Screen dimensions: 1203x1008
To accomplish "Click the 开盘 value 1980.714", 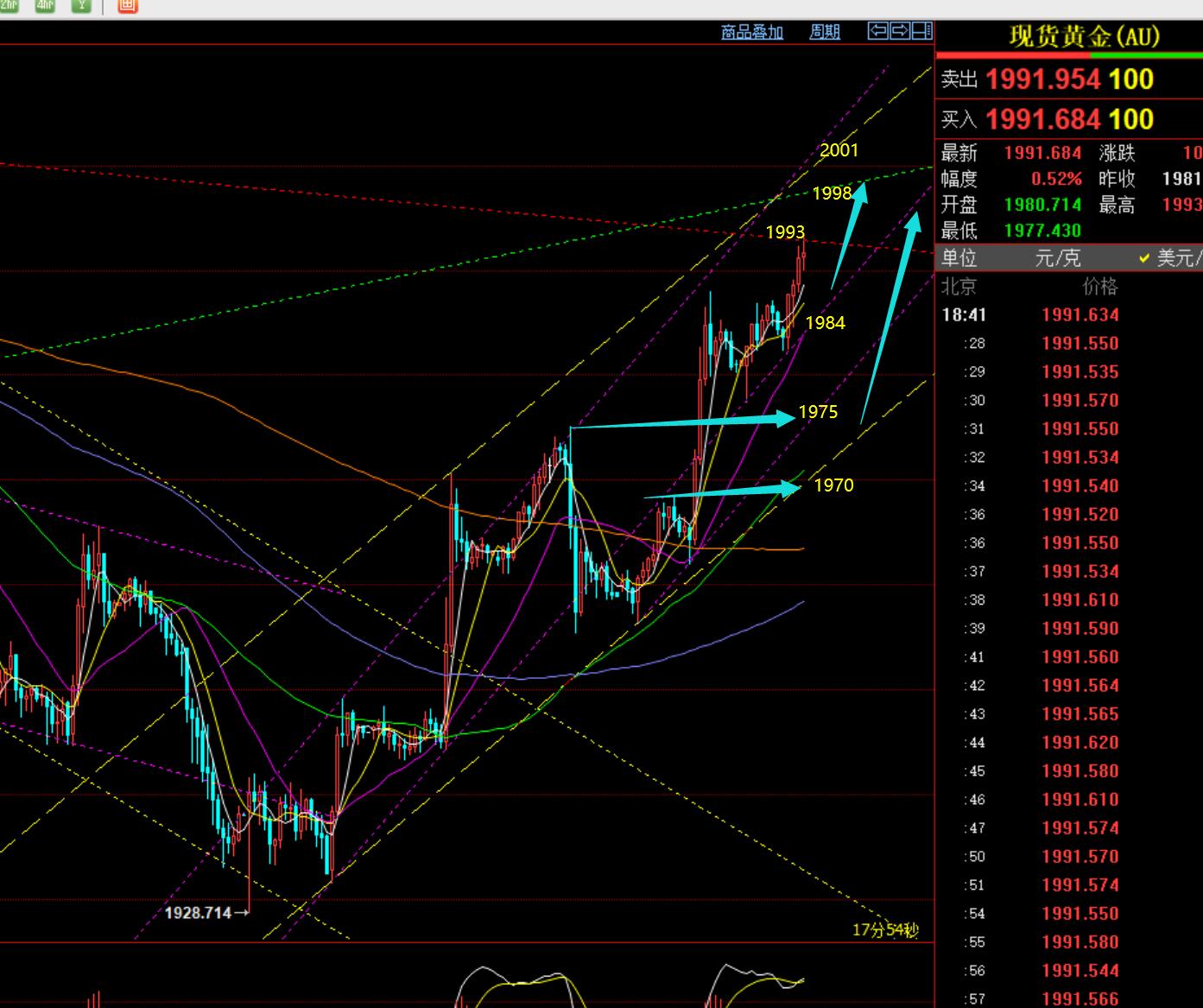I will (1042, 205).
